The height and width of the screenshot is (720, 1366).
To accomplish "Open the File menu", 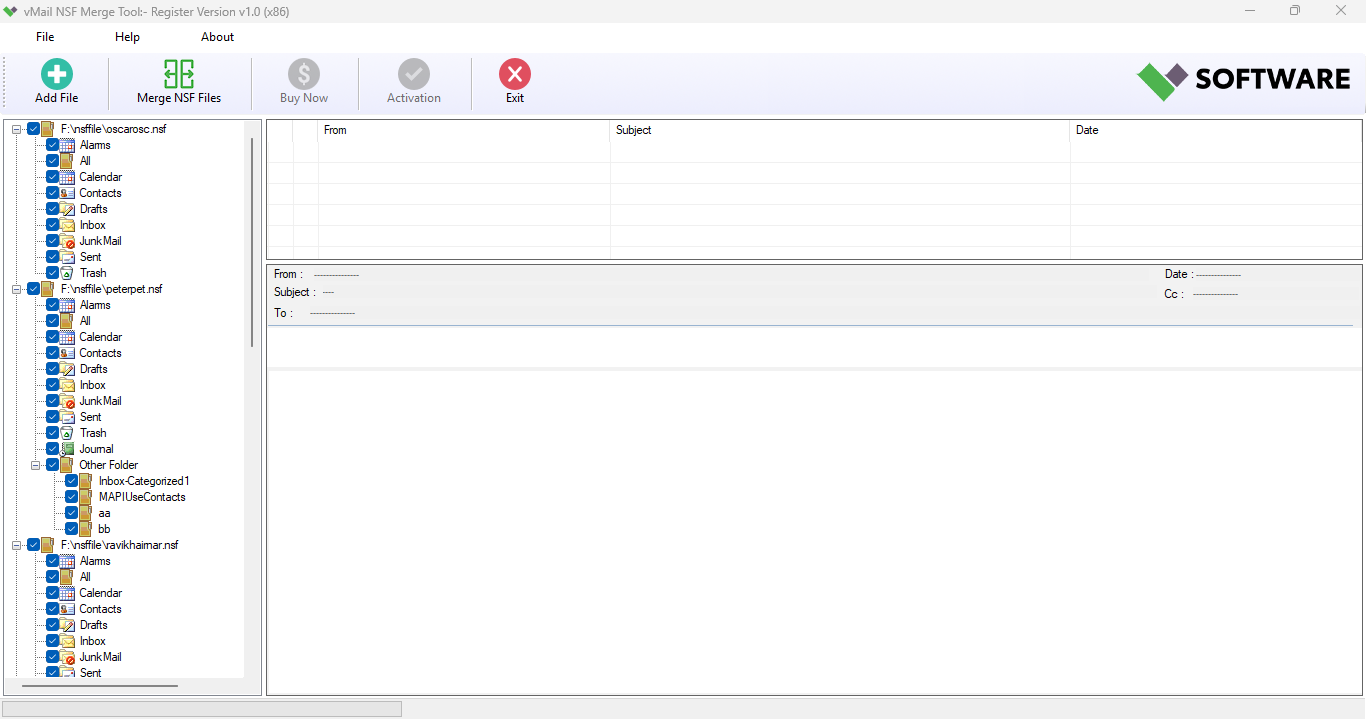I will click(45, 37).
